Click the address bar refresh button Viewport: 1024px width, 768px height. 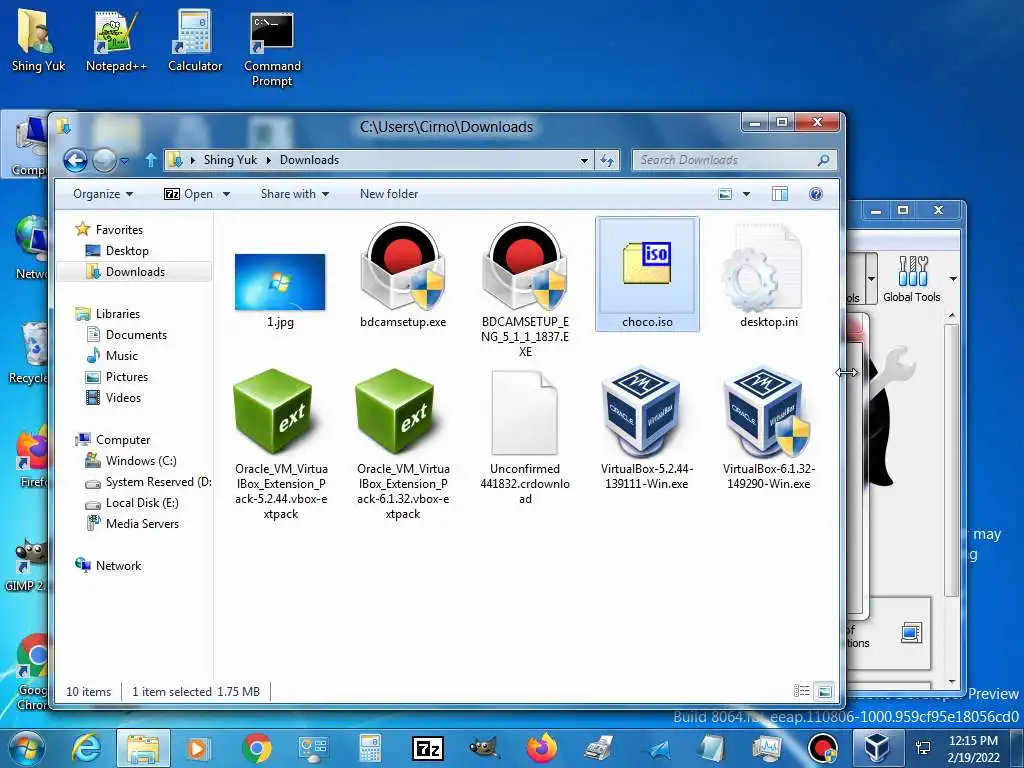tap(607, 160)
